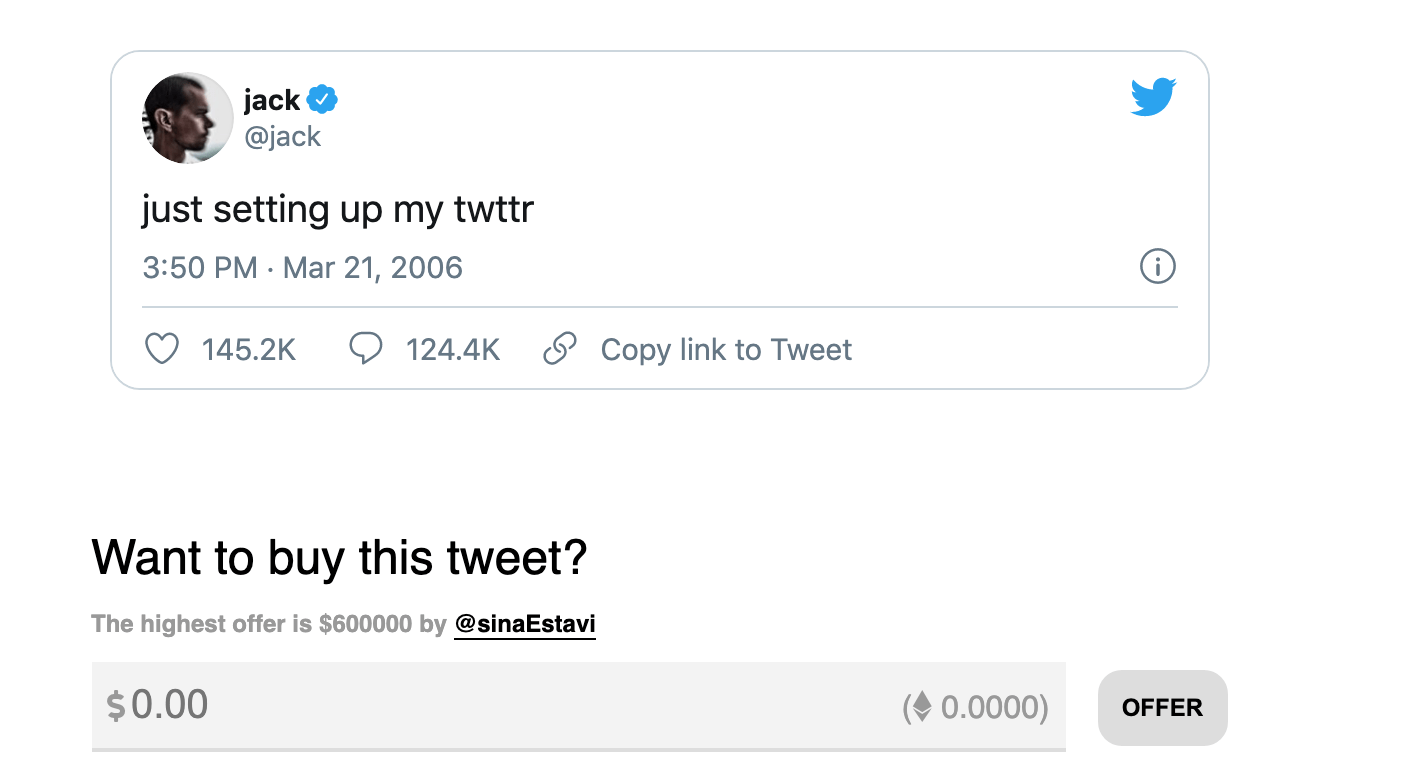Click Copy link to Tweet
Screen dimensions: 1428x784
click(x=726, y=350)
